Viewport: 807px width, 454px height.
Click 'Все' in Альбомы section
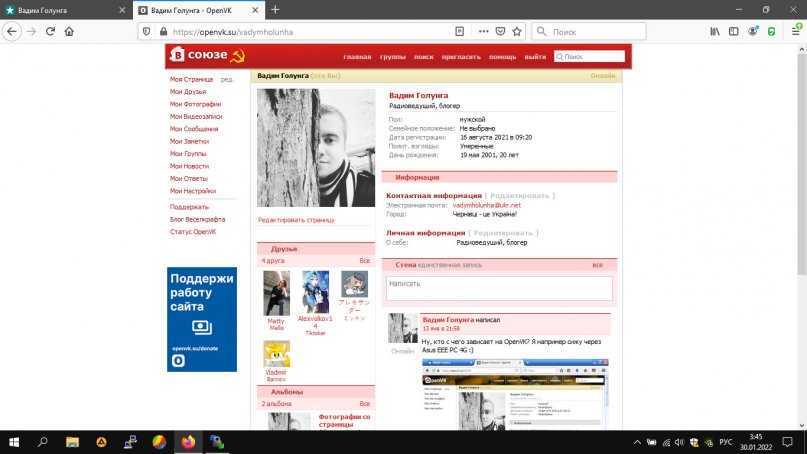point(364,404)
